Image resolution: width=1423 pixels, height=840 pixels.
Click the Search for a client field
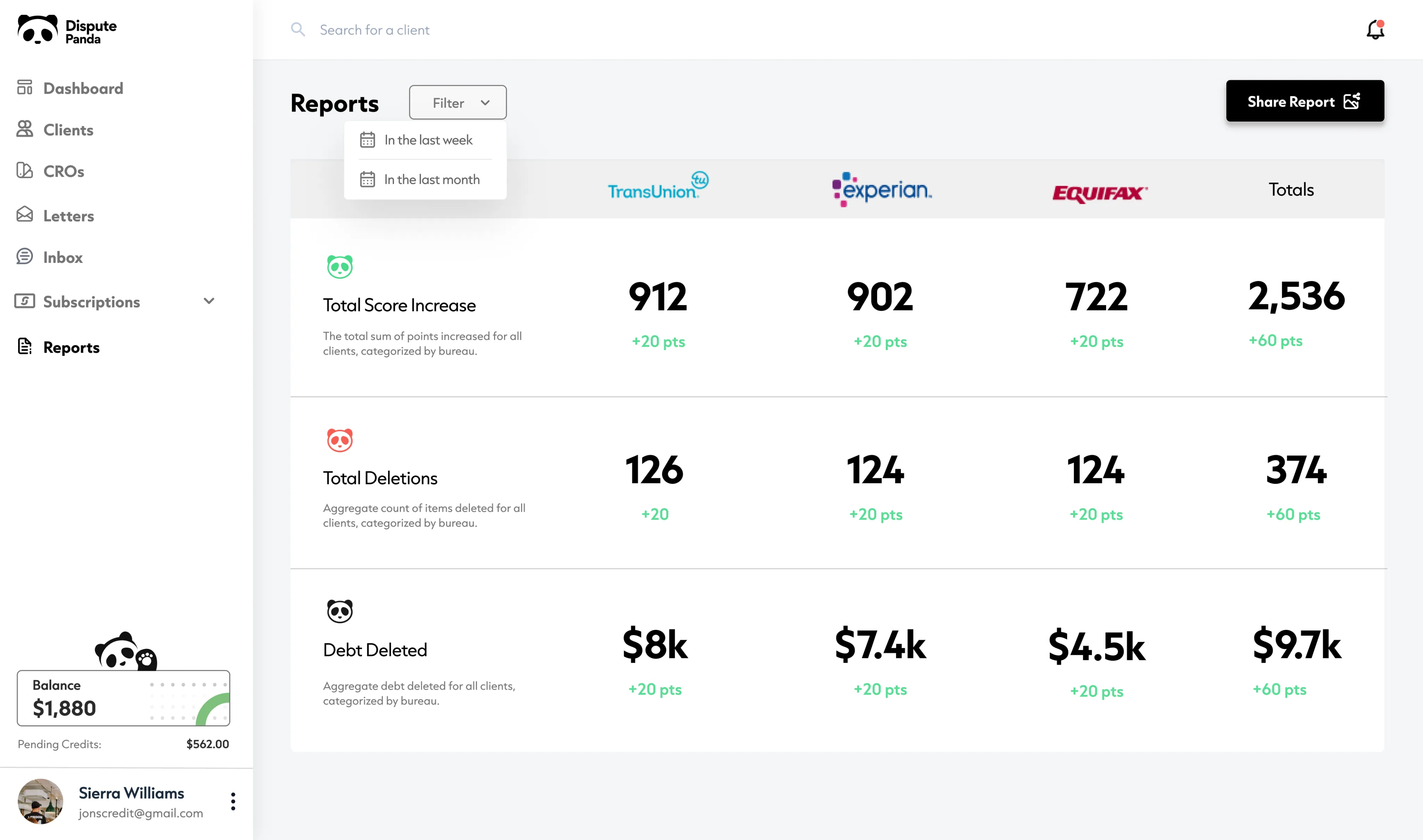pyautogui.click(x=374, y=30)
